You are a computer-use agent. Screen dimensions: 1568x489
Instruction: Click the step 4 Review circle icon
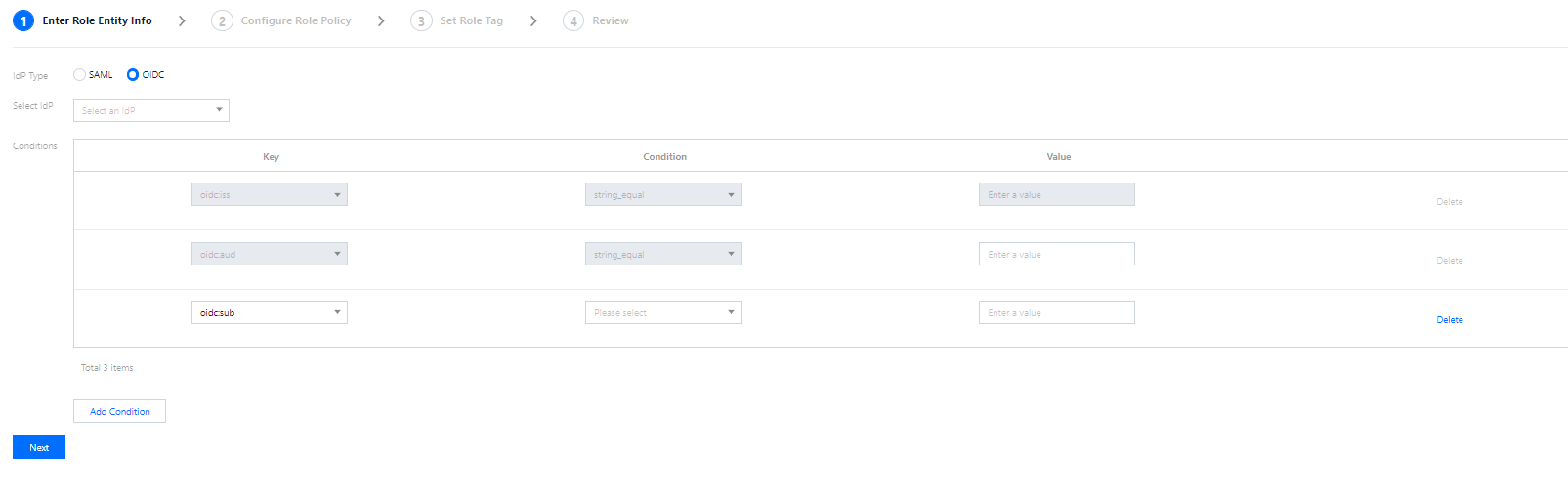tap(573, 20)
